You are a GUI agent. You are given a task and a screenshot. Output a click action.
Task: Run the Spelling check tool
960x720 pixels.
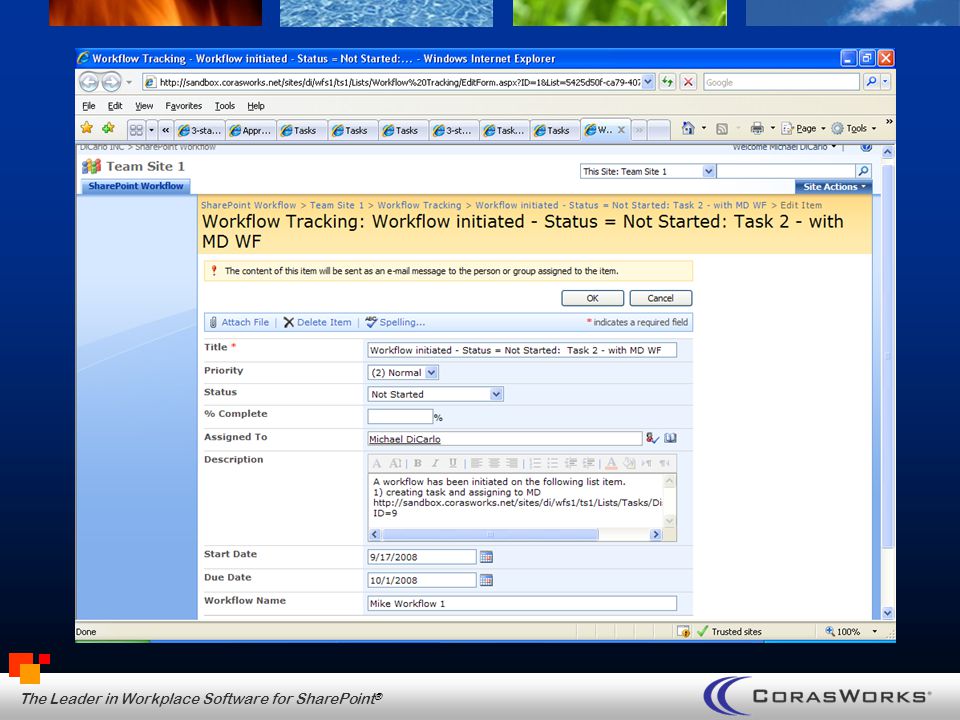(395, 322)
